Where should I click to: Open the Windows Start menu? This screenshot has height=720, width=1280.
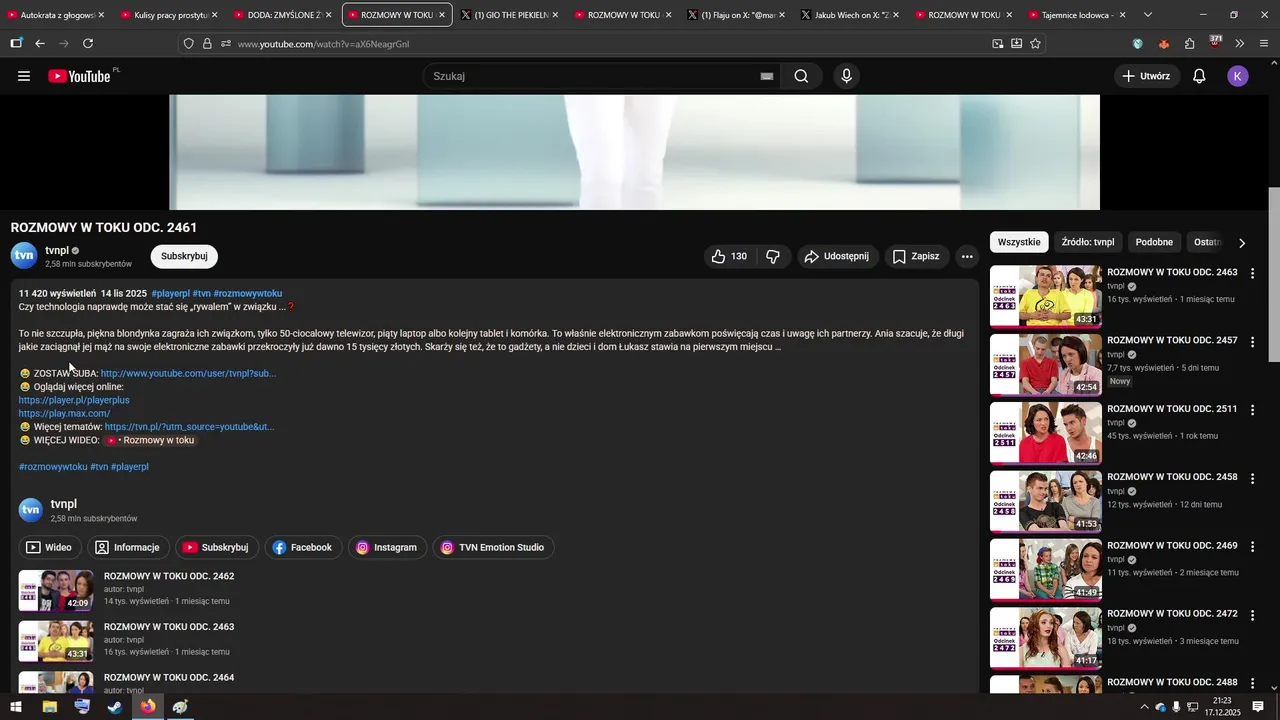click(x=16, y=707)
